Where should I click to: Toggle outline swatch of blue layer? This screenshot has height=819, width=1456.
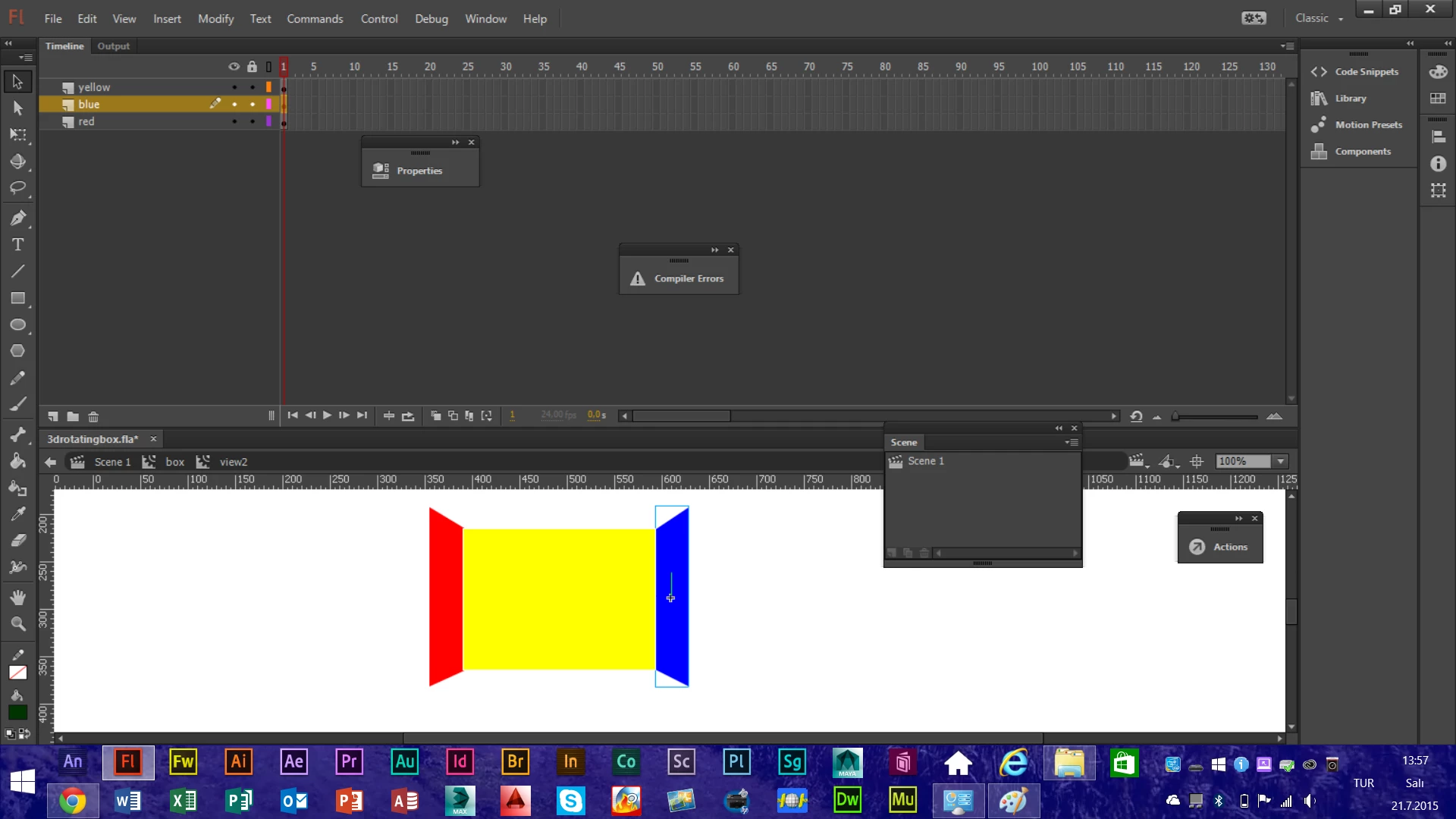(x=268, y=105)
